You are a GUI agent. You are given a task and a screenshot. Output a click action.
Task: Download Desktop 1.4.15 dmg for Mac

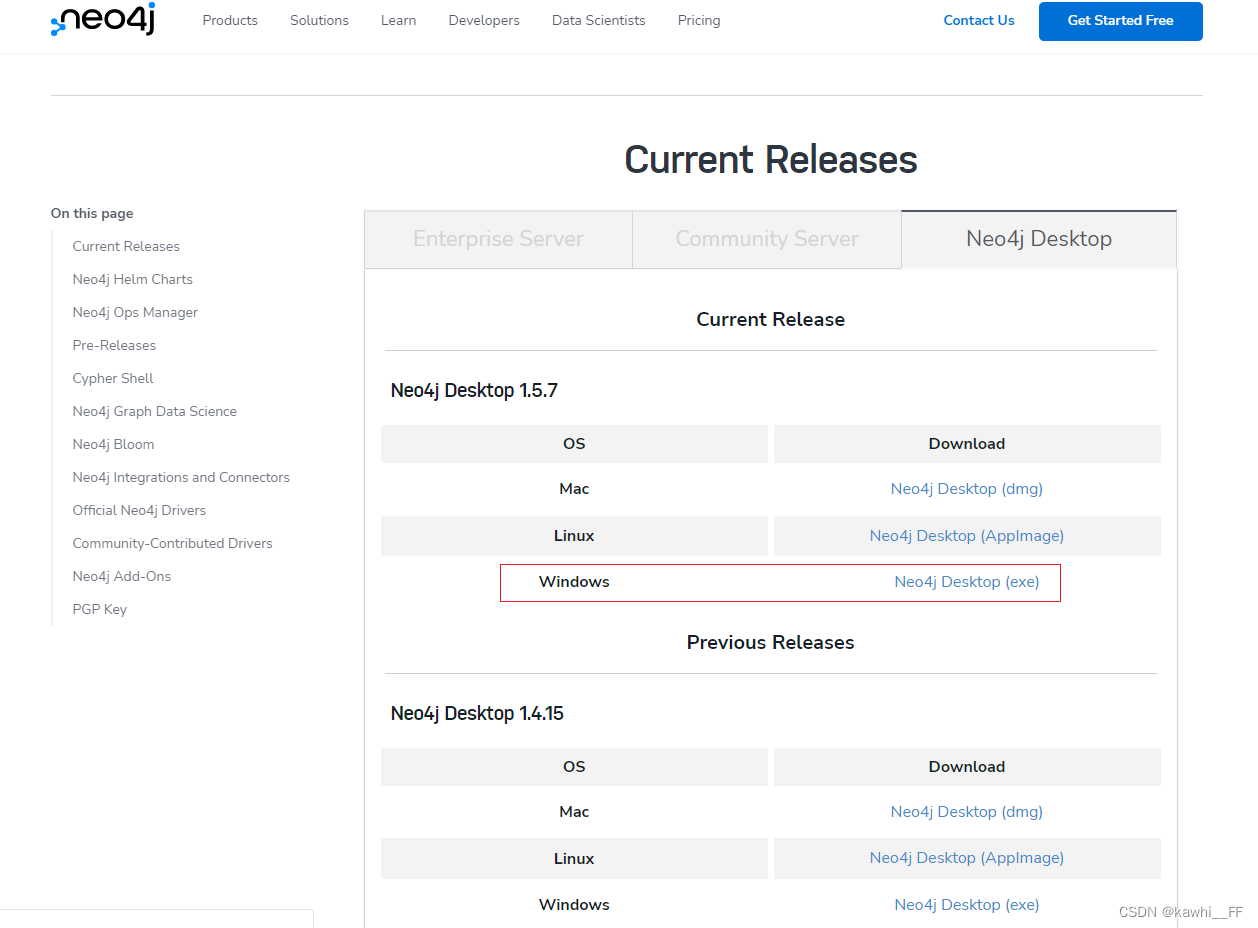pyautogui.click(x=967, y=812)
